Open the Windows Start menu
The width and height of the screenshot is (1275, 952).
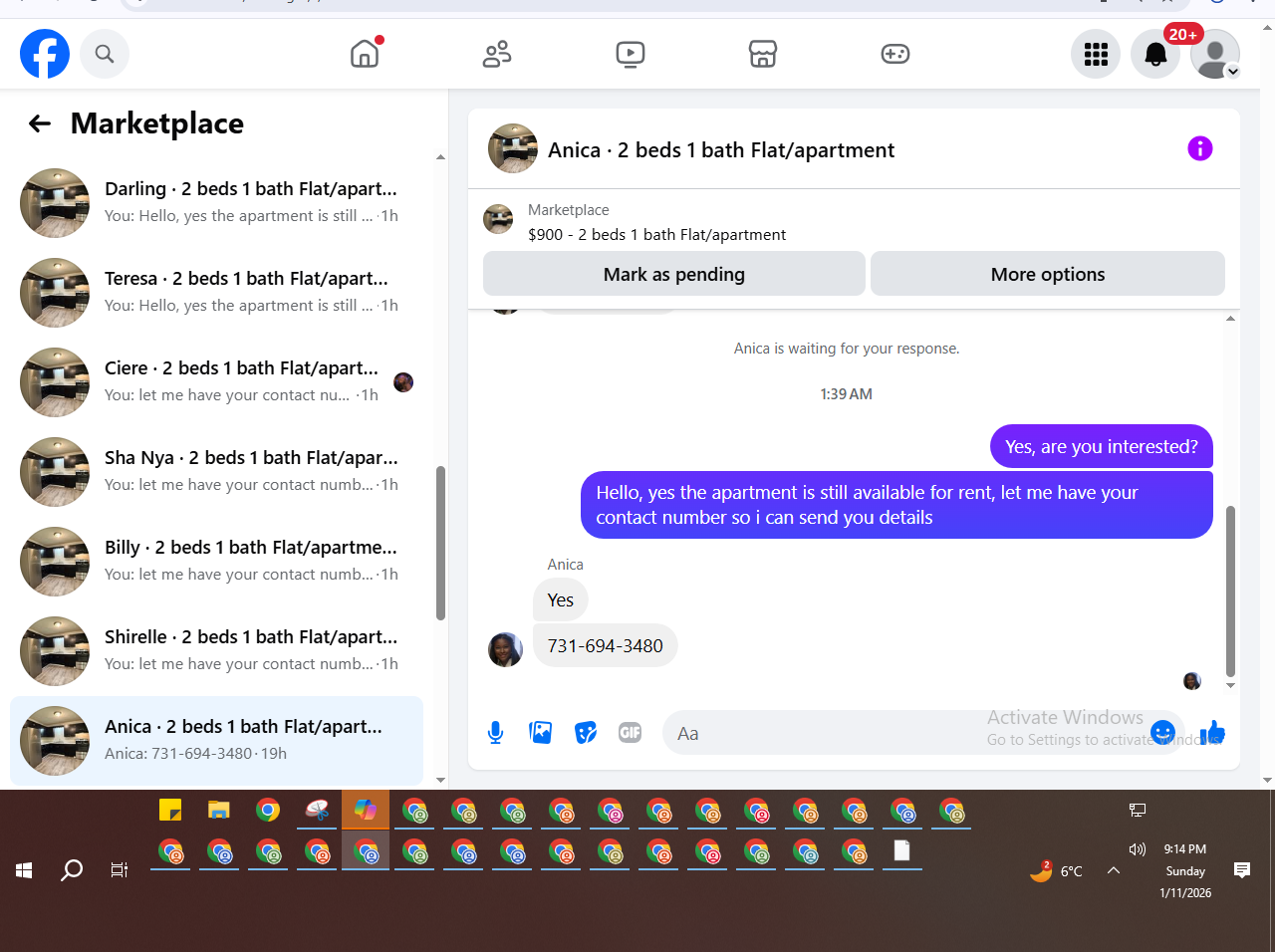[25, 870]
